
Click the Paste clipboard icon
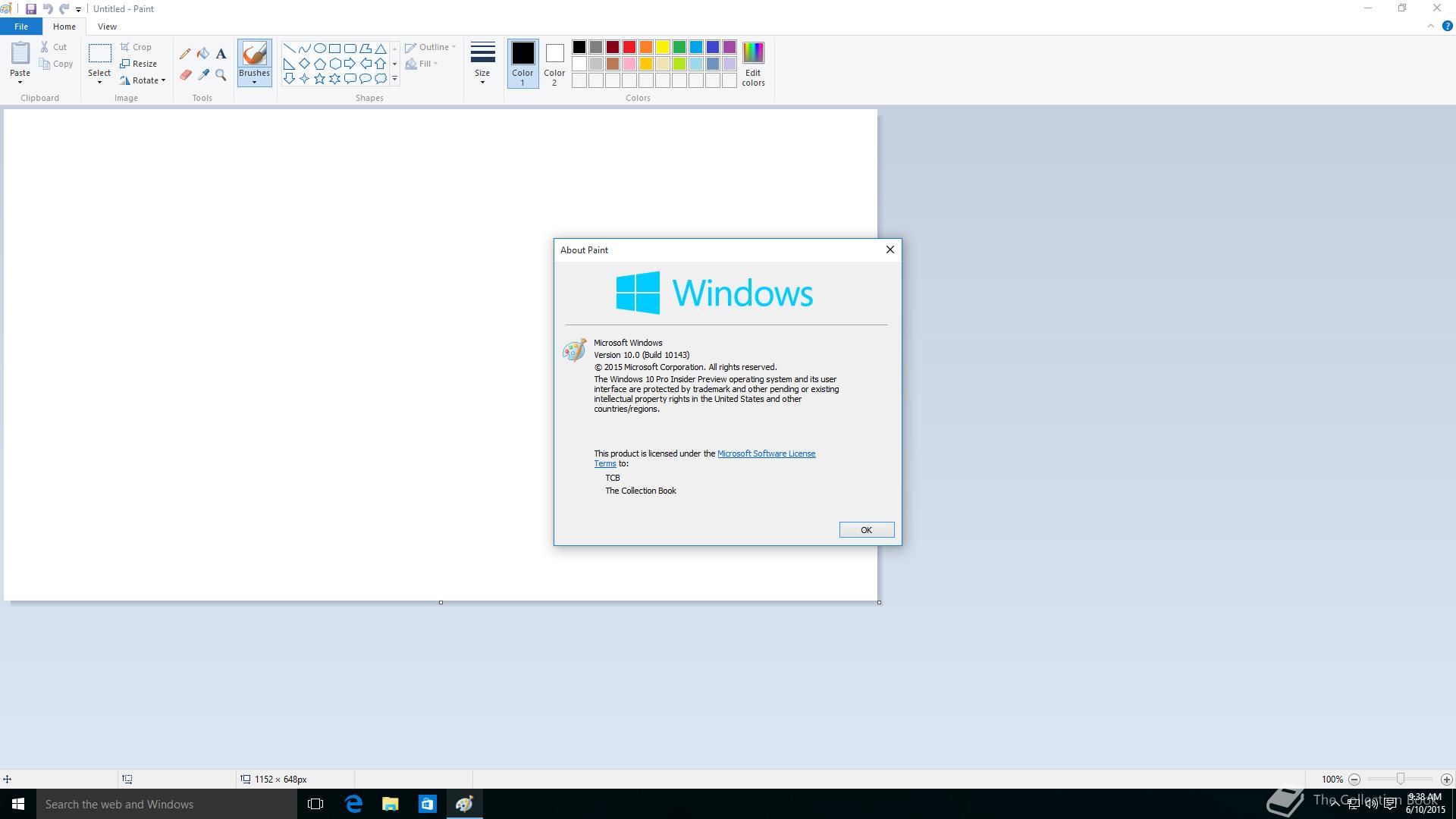(20, 53)
